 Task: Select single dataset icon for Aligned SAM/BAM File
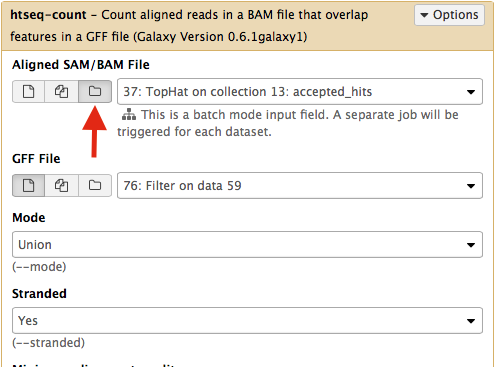click(x=28, y=91)
